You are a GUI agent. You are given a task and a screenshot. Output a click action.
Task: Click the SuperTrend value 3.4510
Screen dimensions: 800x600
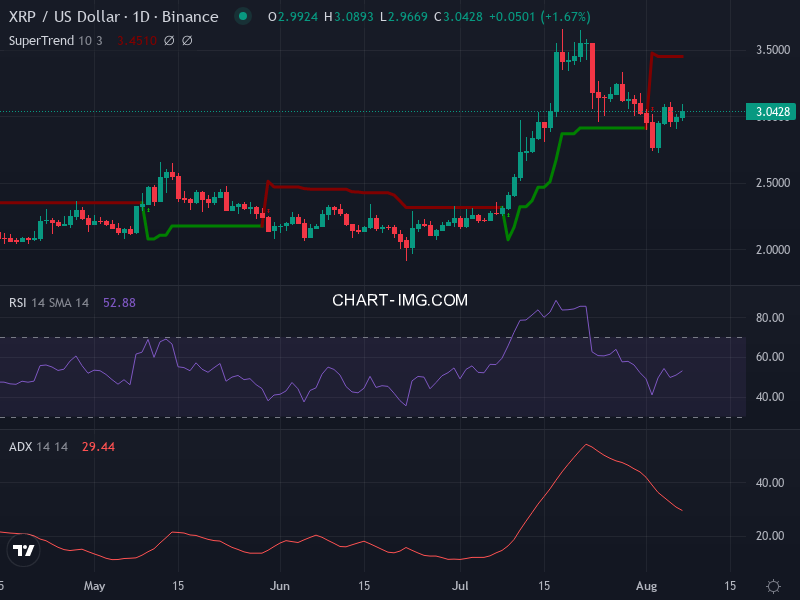point(137,40)
